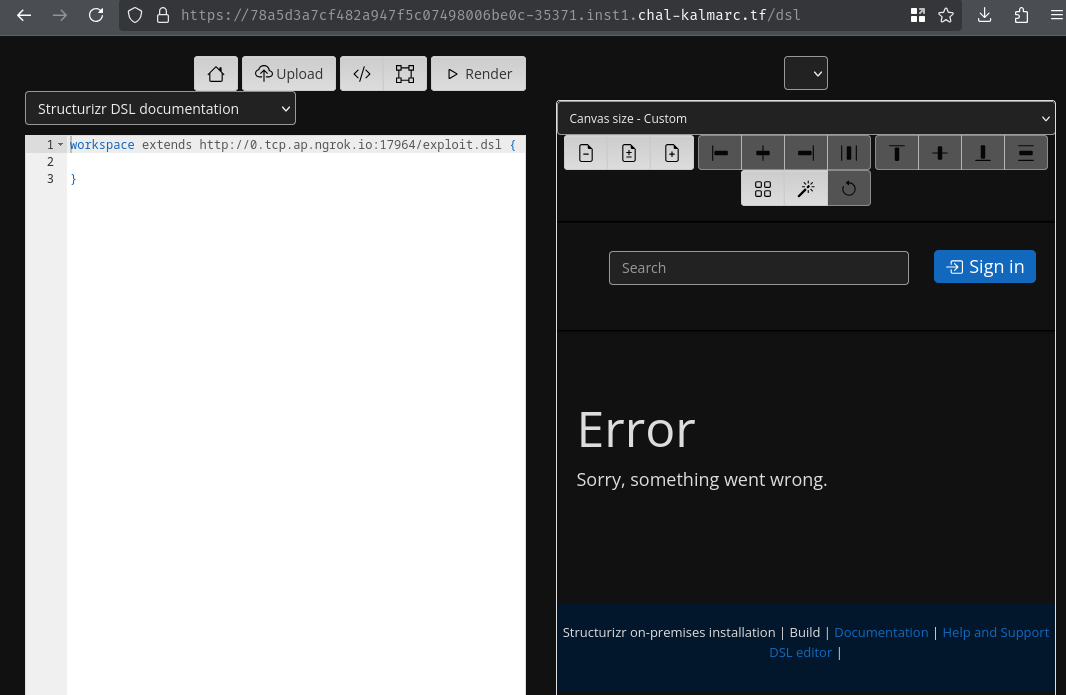Open the empty view selector dropdown

pos(806,73)
